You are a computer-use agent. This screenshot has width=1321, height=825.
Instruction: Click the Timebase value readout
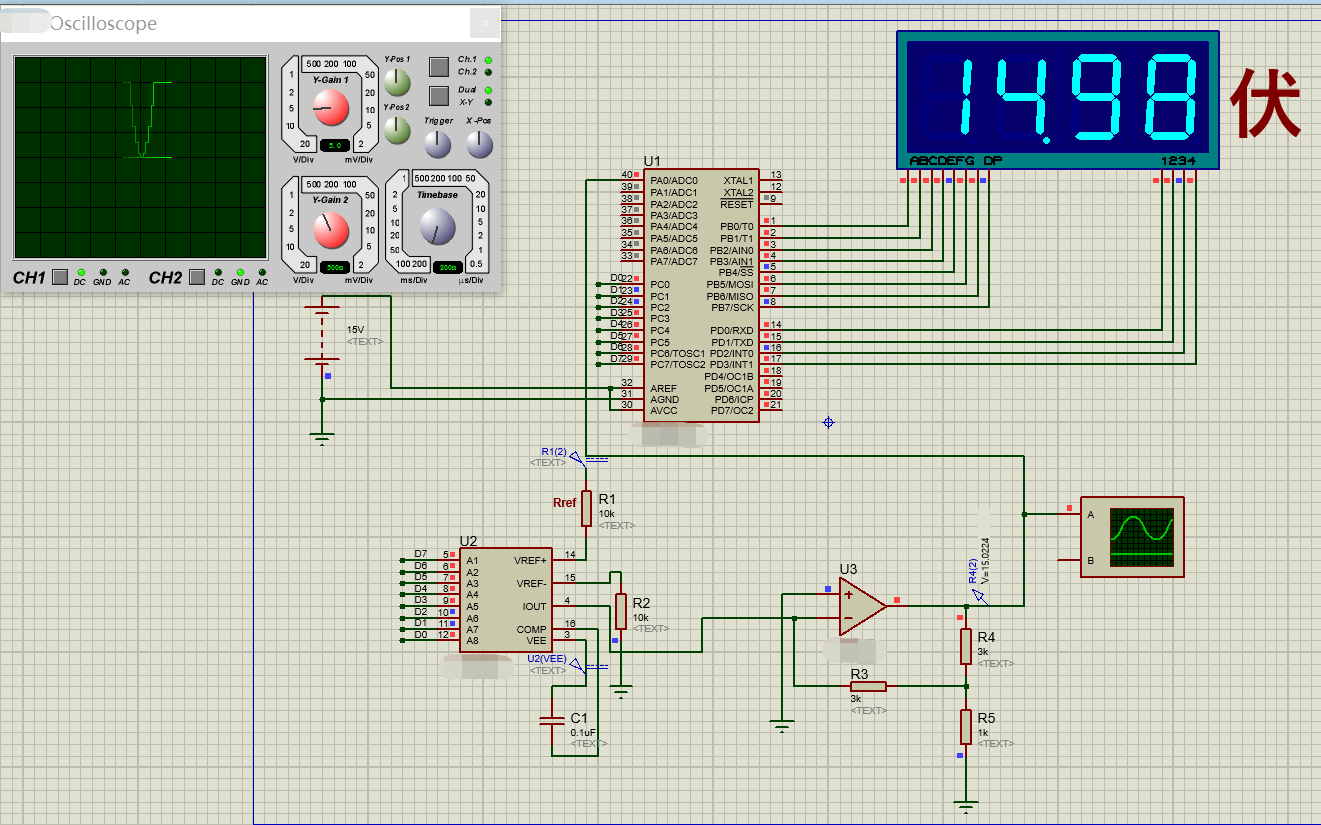[449, 267]
